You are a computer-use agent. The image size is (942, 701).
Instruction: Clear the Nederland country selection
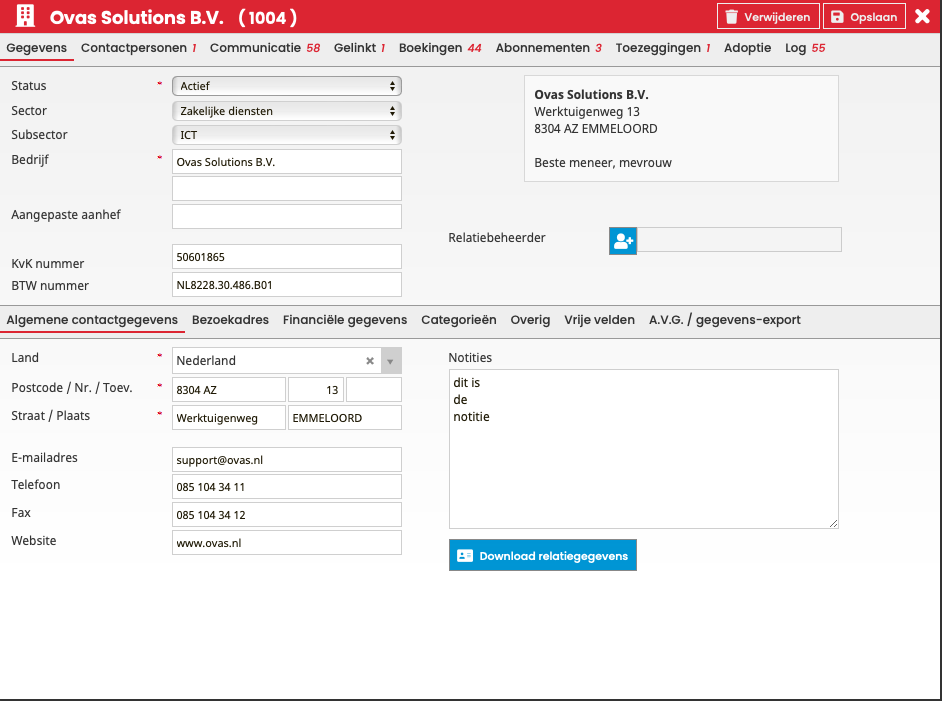369,361
